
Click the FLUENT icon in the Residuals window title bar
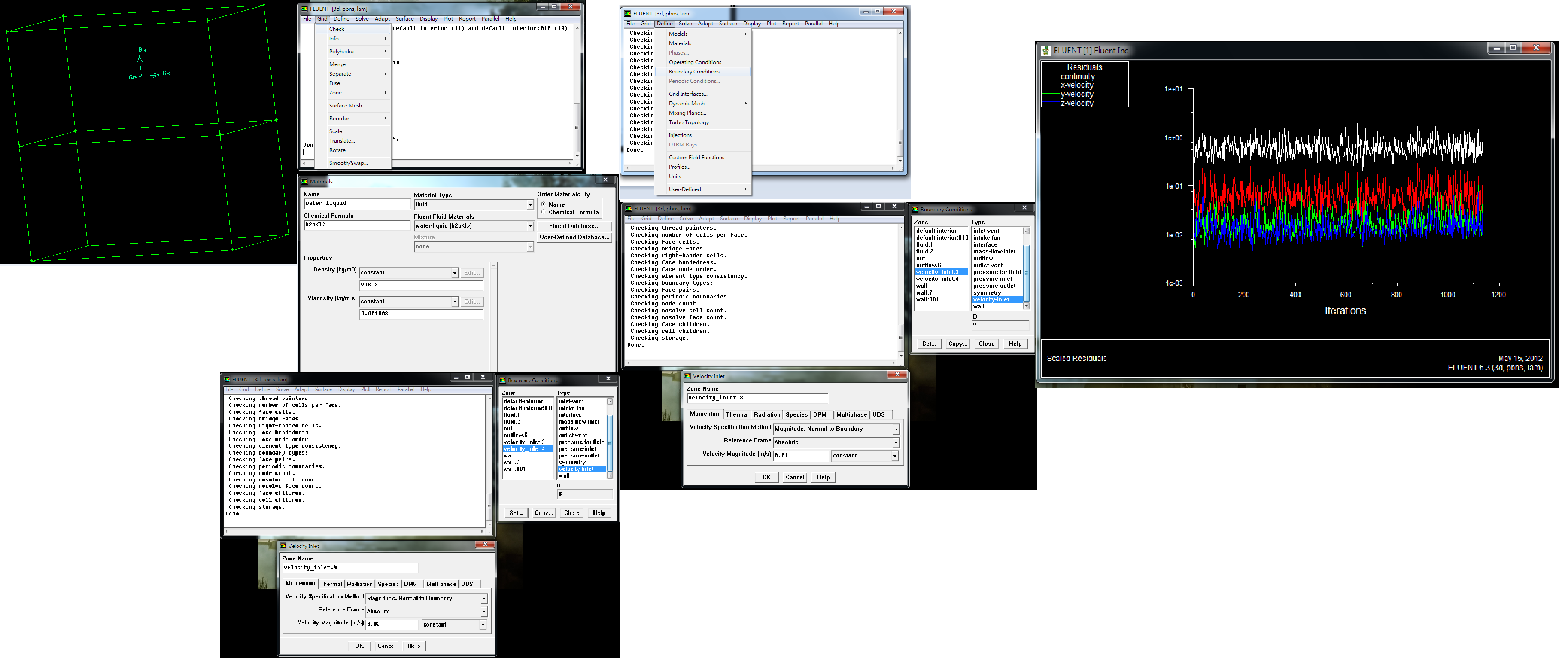click(1046, 51)
